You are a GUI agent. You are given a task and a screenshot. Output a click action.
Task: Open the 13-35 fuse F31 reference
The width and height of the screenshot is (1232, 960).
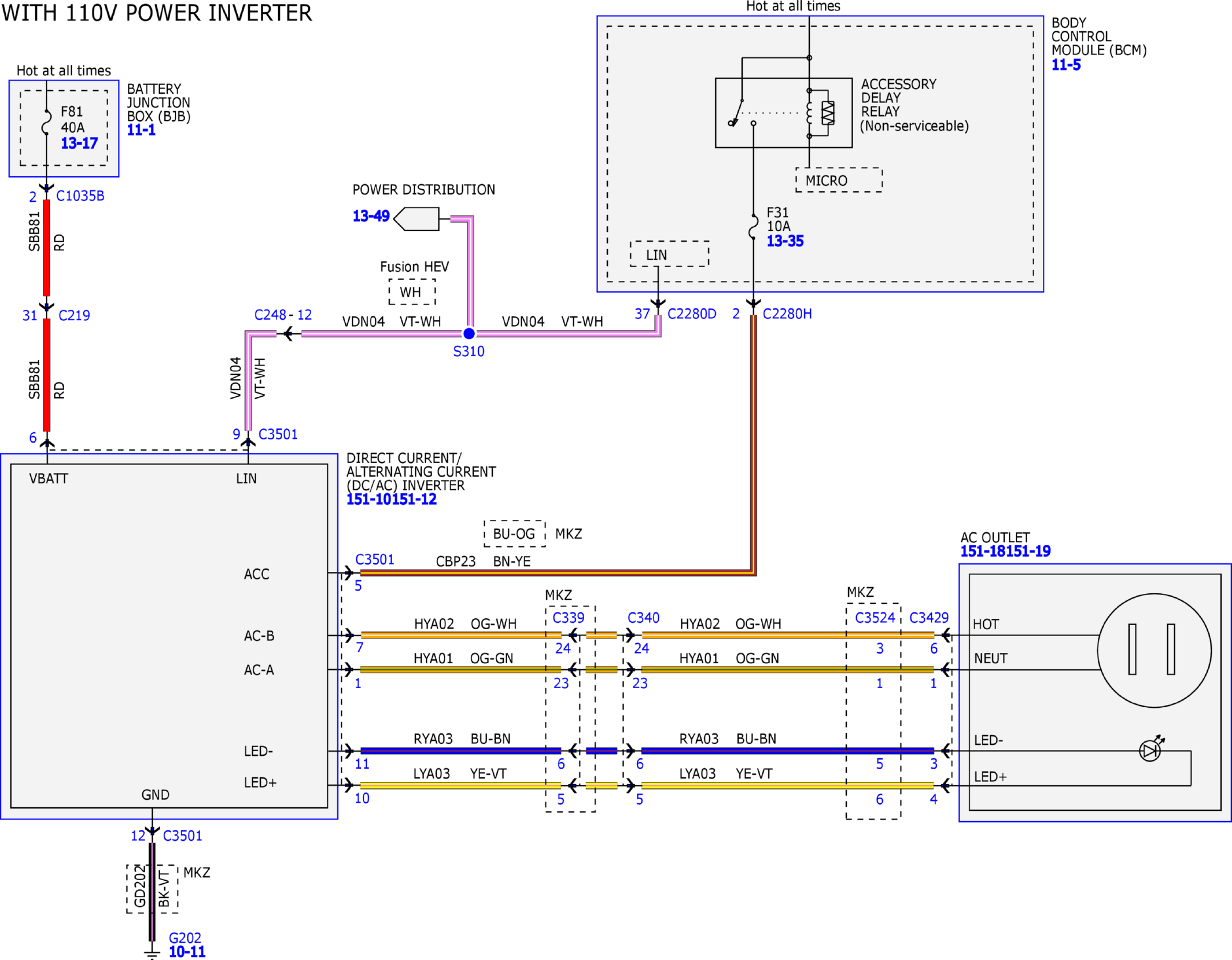point(785,241)
